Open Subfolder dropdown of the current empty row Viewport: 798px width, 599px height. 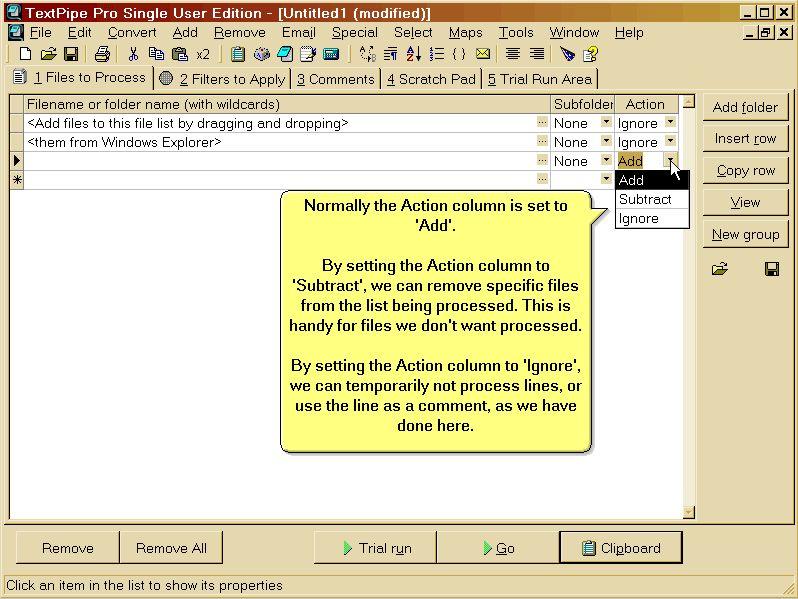(x=606, y=160)
